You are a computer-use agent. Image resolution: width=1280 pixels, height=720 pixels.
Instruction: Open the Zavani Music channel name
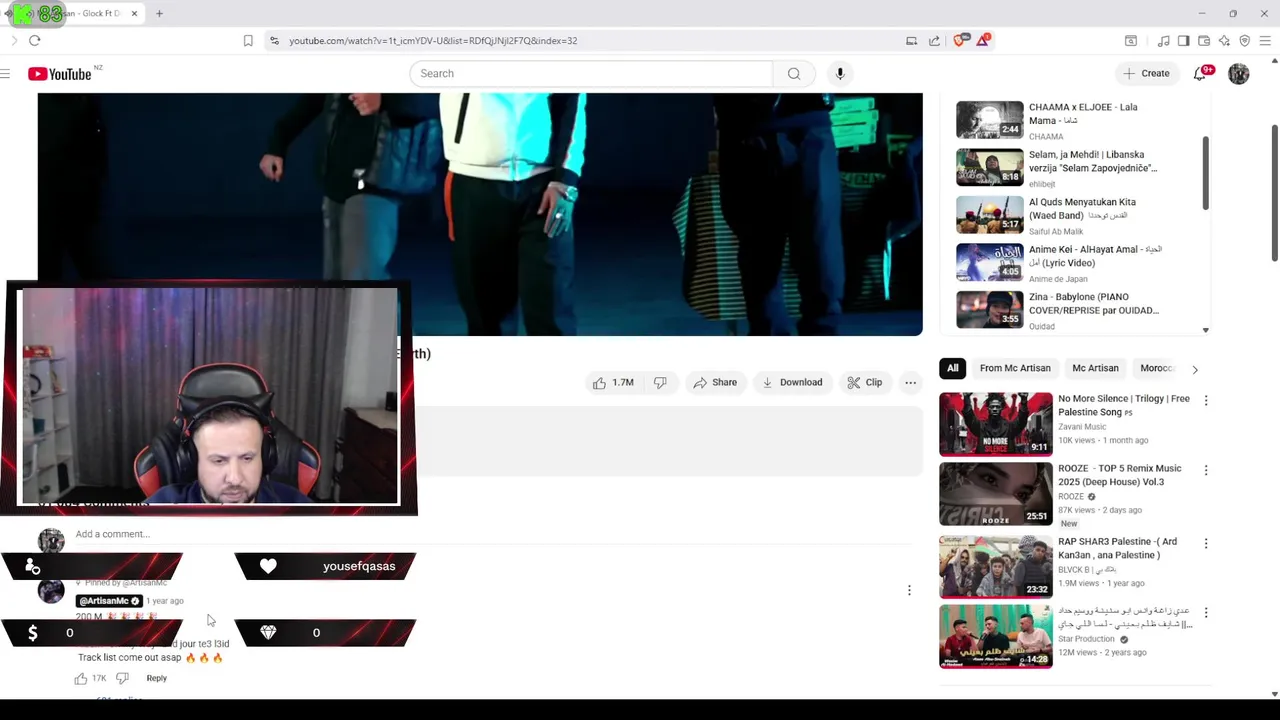tap(1082, 427)
